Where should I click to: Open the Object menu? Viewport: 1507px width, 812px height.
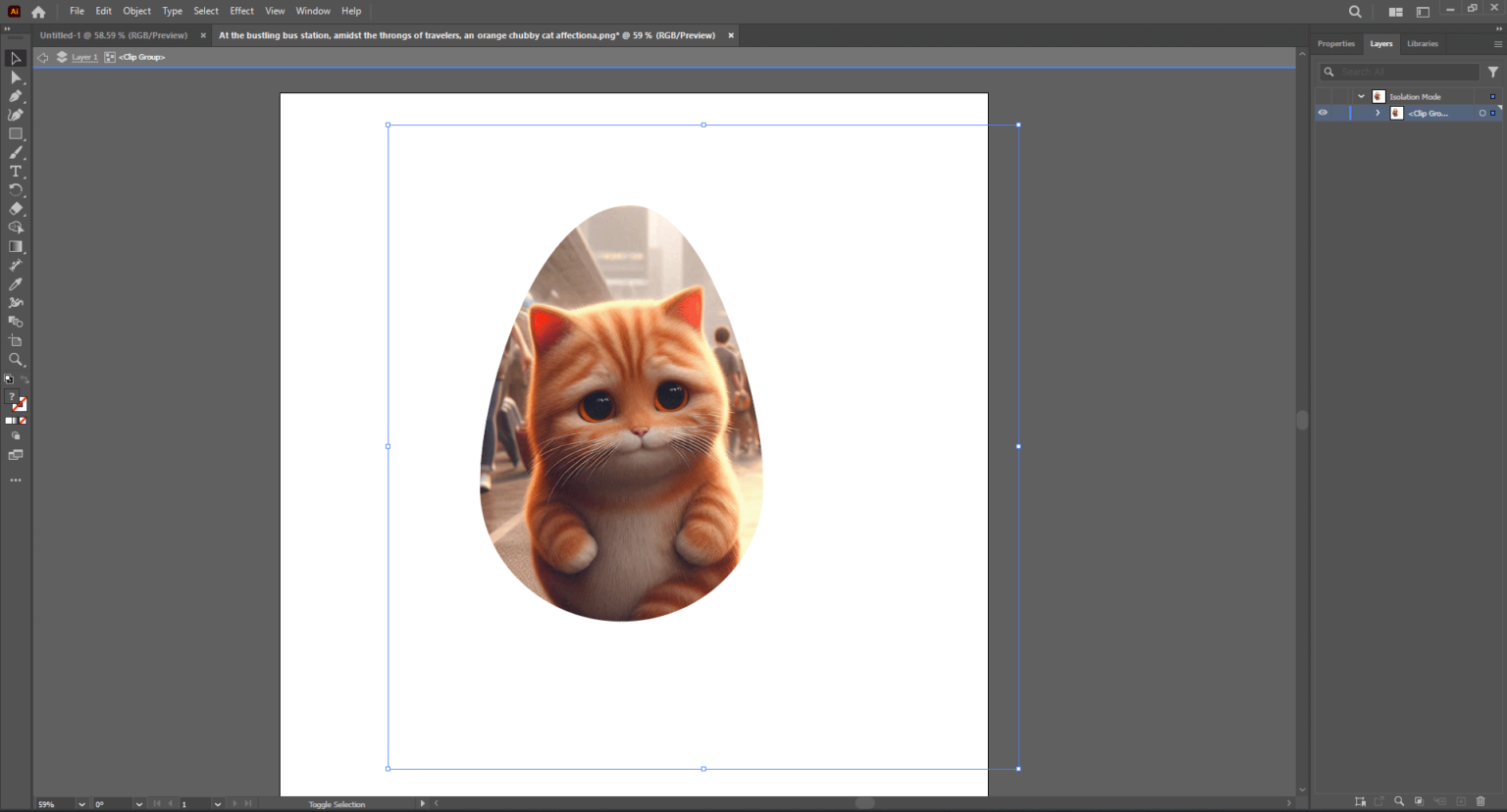click(136, 11)
